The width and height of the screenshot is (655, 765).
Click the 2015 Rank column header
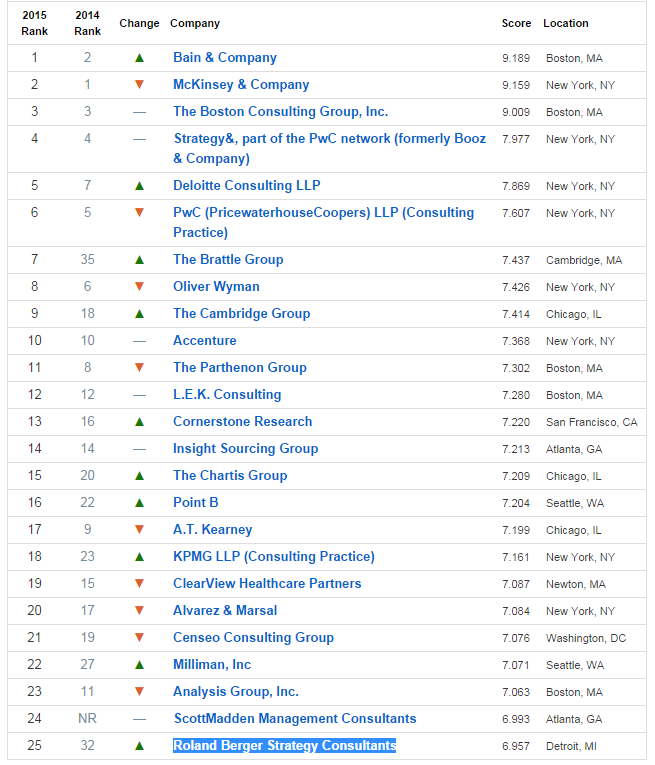[35, 23]
